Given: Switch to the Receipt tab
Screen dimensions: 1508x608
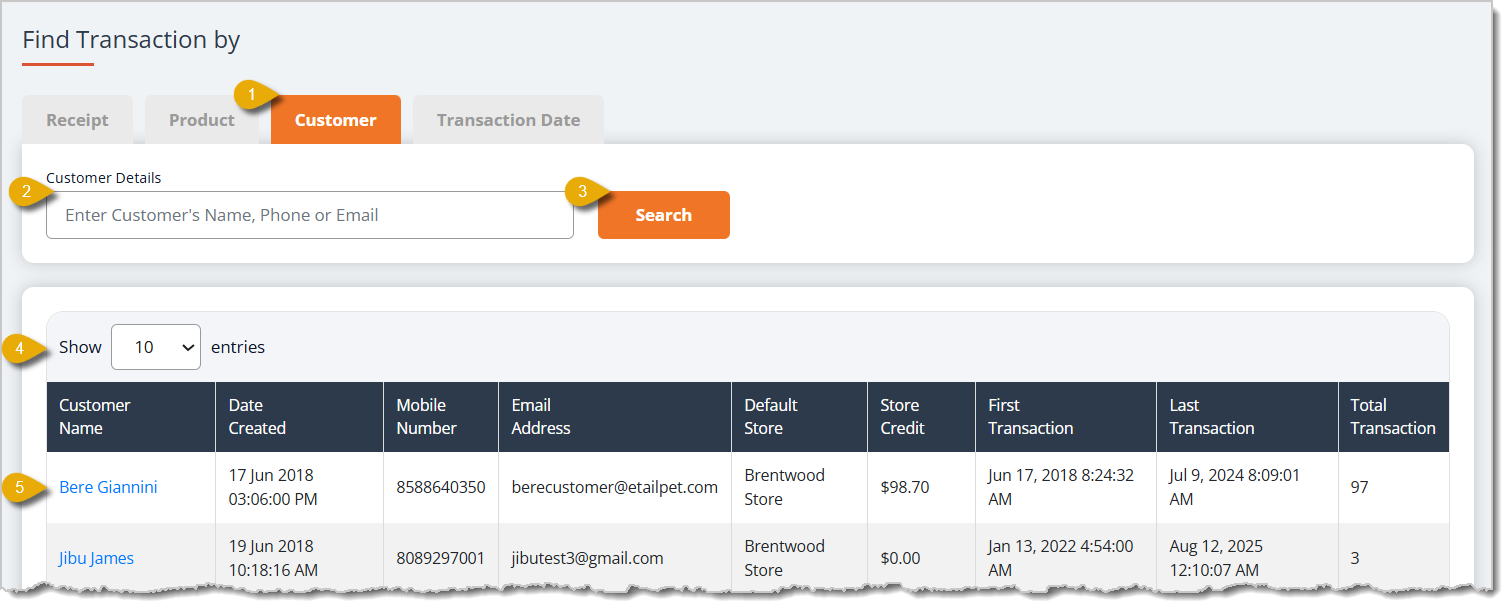Looking at the screenshot, I should (78, 120).
